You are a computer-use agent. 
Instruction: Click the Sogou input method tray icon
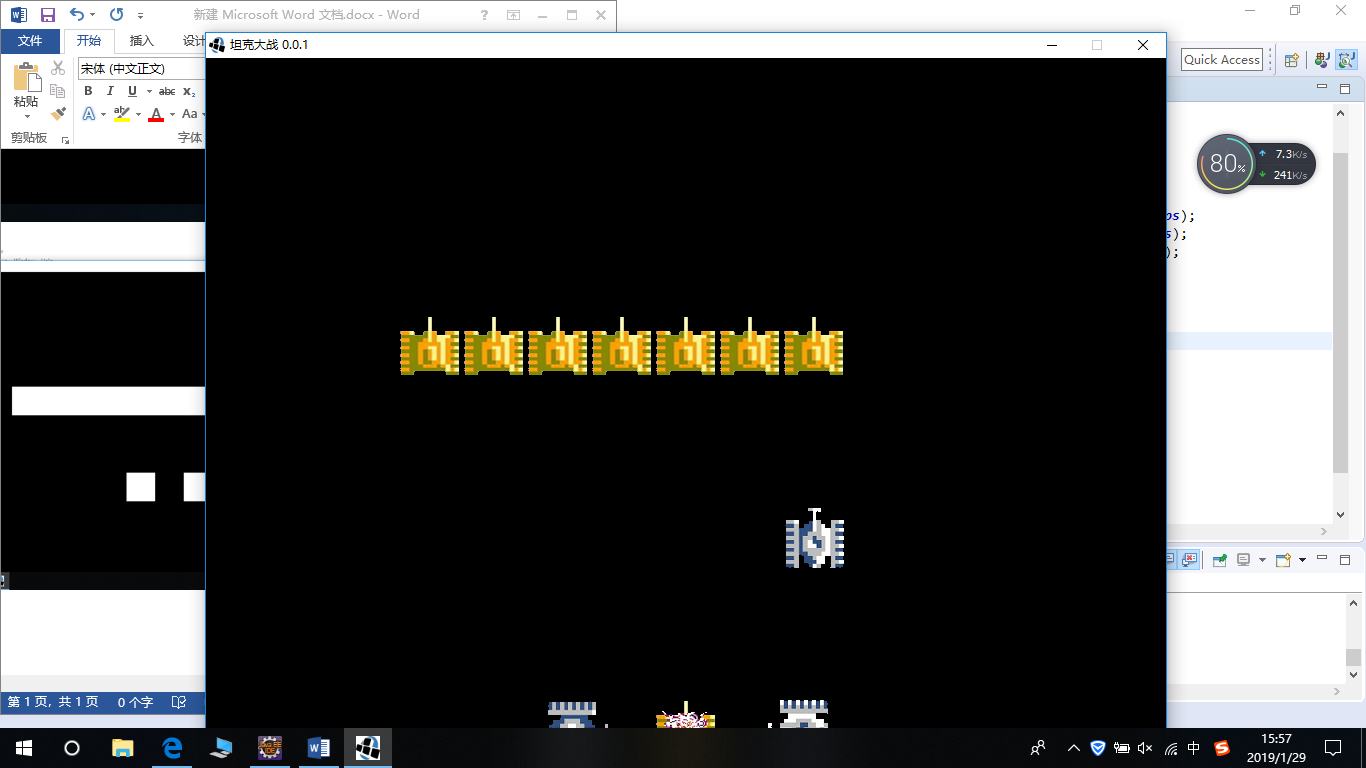coord(1222,748)
